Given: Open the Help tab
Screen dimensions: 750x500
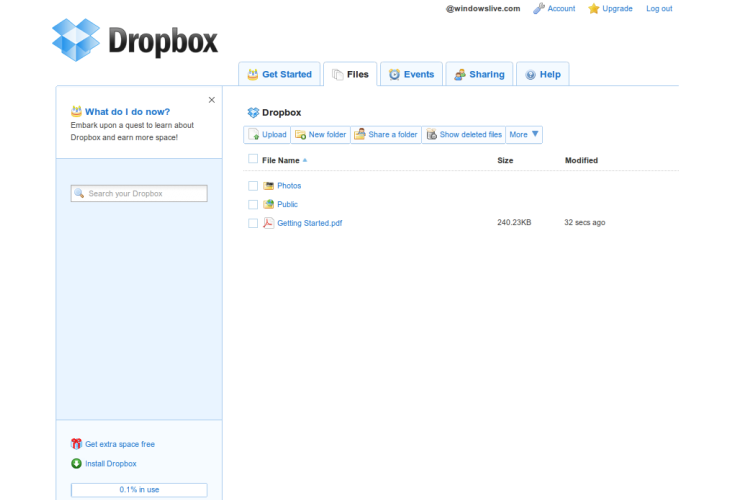Looking at the screenshot, I should [x=543, y=74].
